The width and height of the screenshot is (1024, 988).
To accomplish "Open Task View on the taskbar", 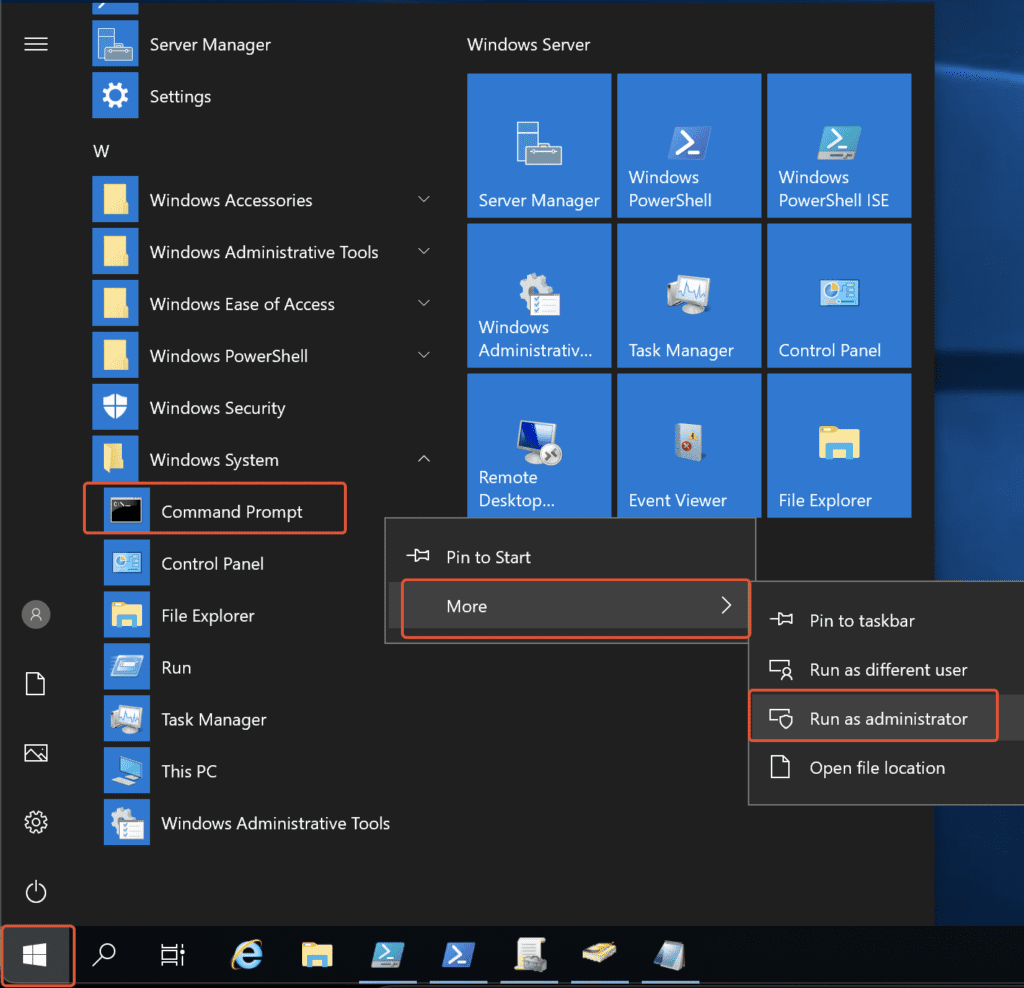I will tap(172, 955).
